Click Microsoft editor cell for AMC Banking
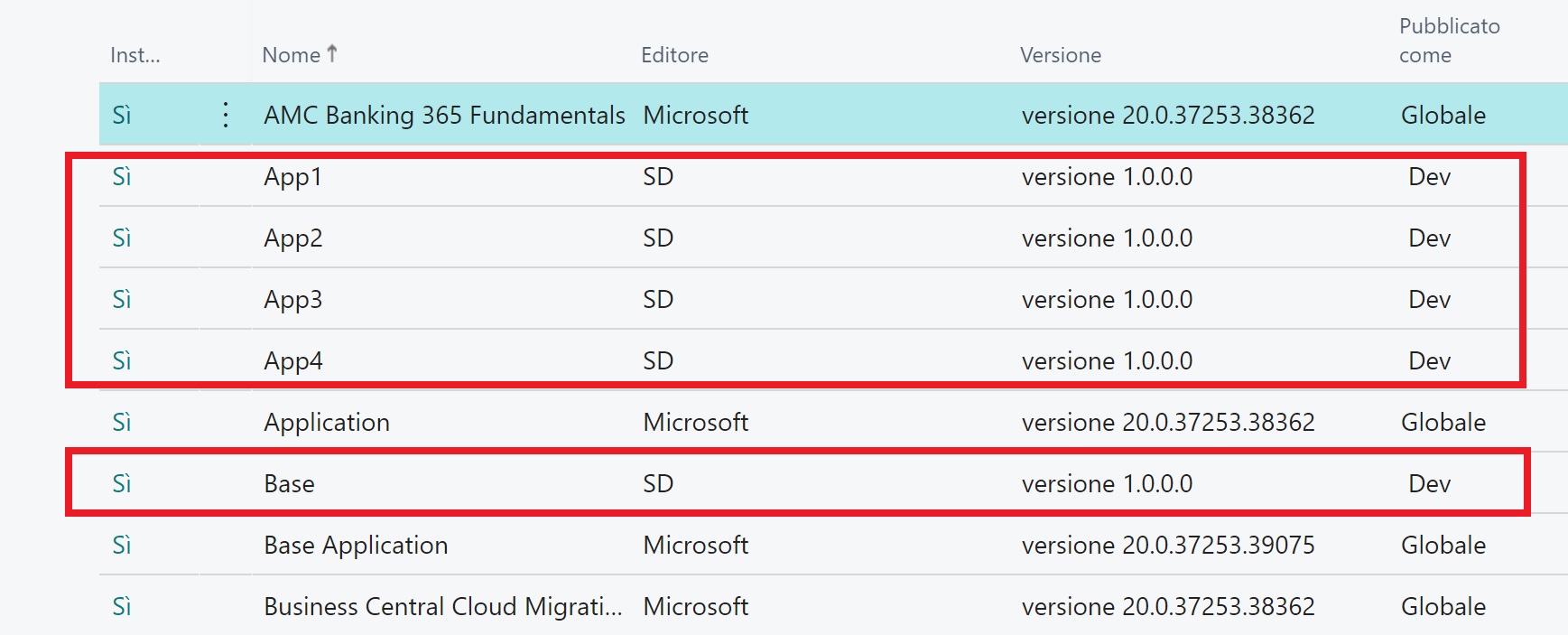The height and width of the screenshot is (635, 1568). (695, 116)
